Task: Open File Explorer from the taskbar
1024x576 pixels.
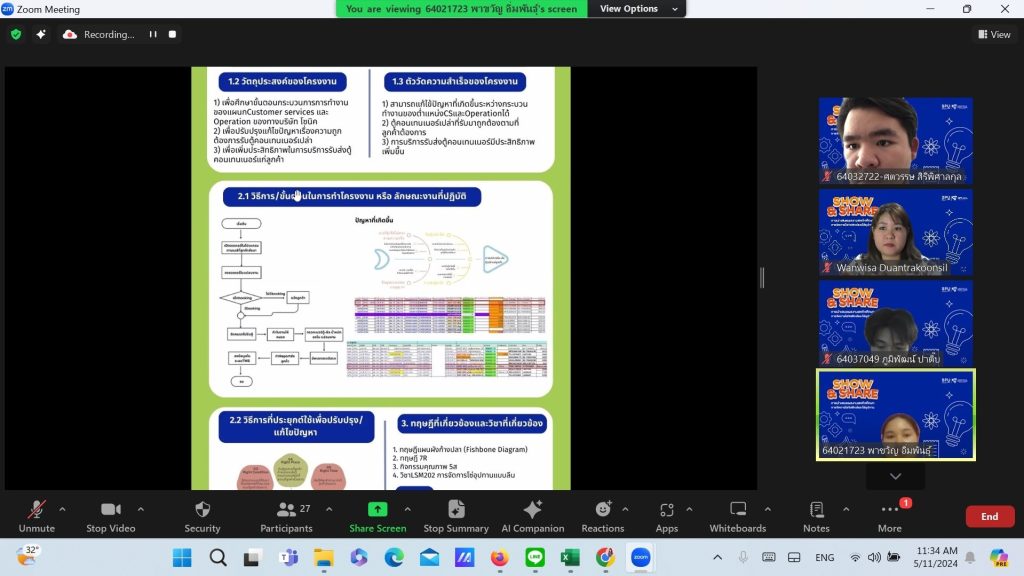Action: pos(323,557)
